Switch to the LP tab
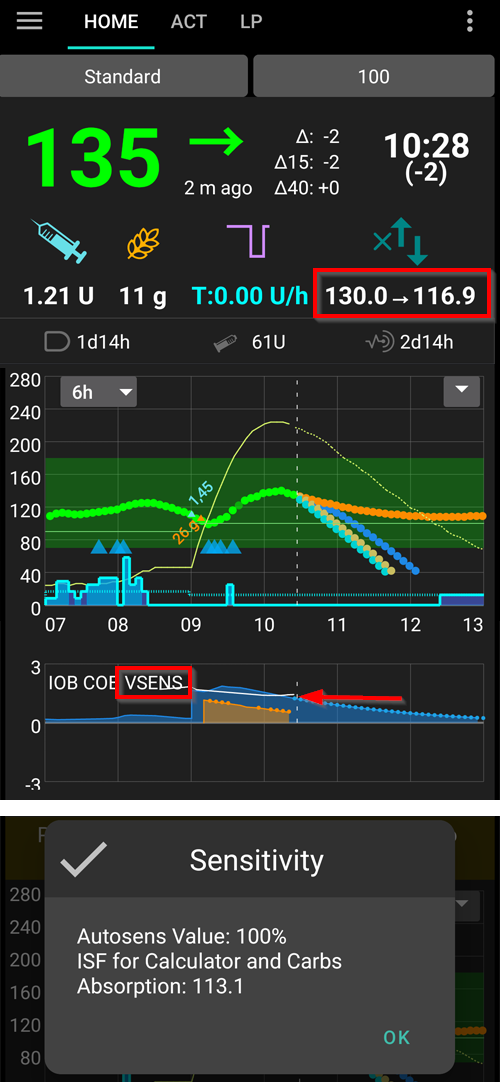The image size is (500, 1082). 251,21
